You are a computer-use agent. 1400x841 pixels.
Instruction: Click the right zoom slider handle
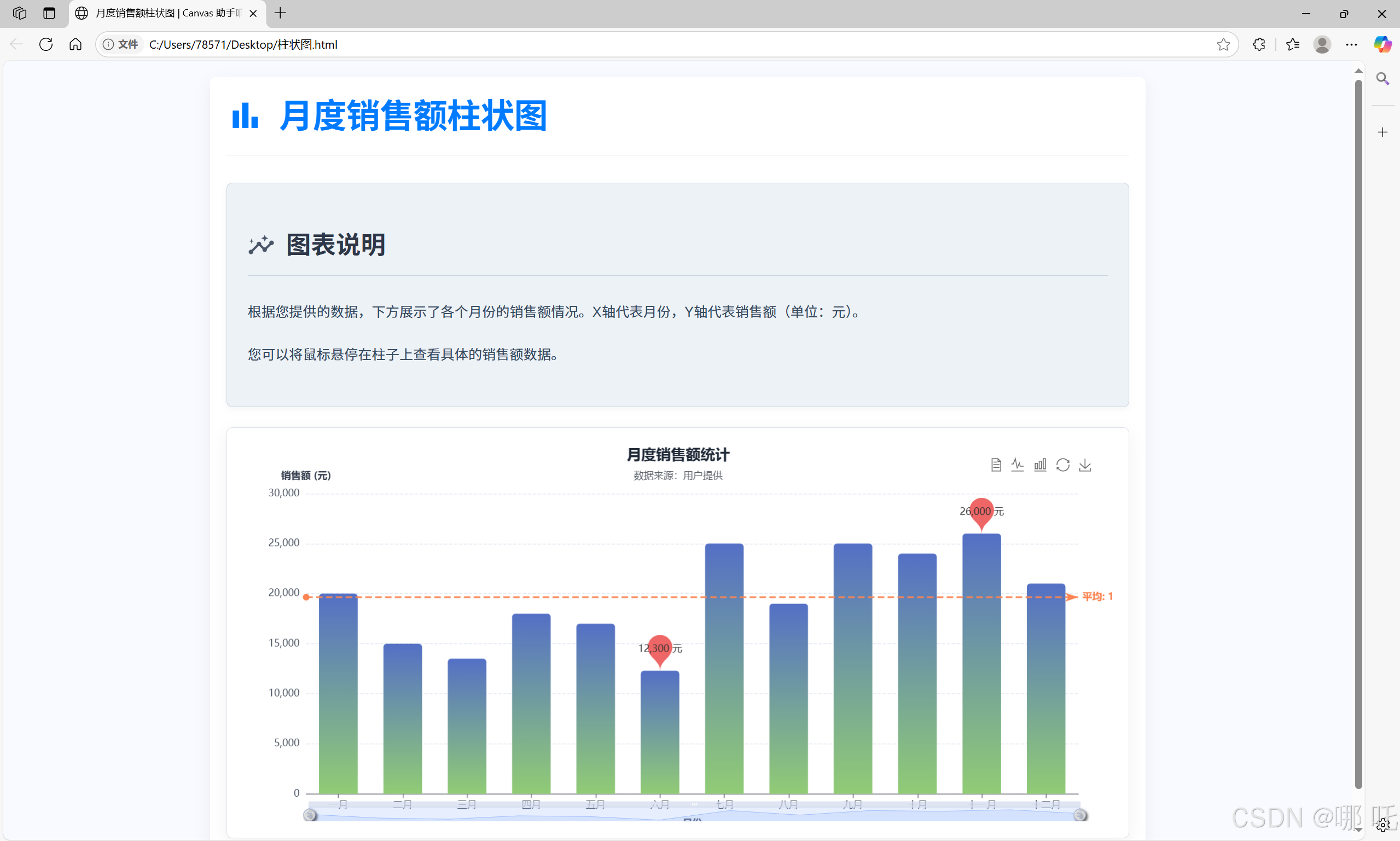[x=1080, y=815]
